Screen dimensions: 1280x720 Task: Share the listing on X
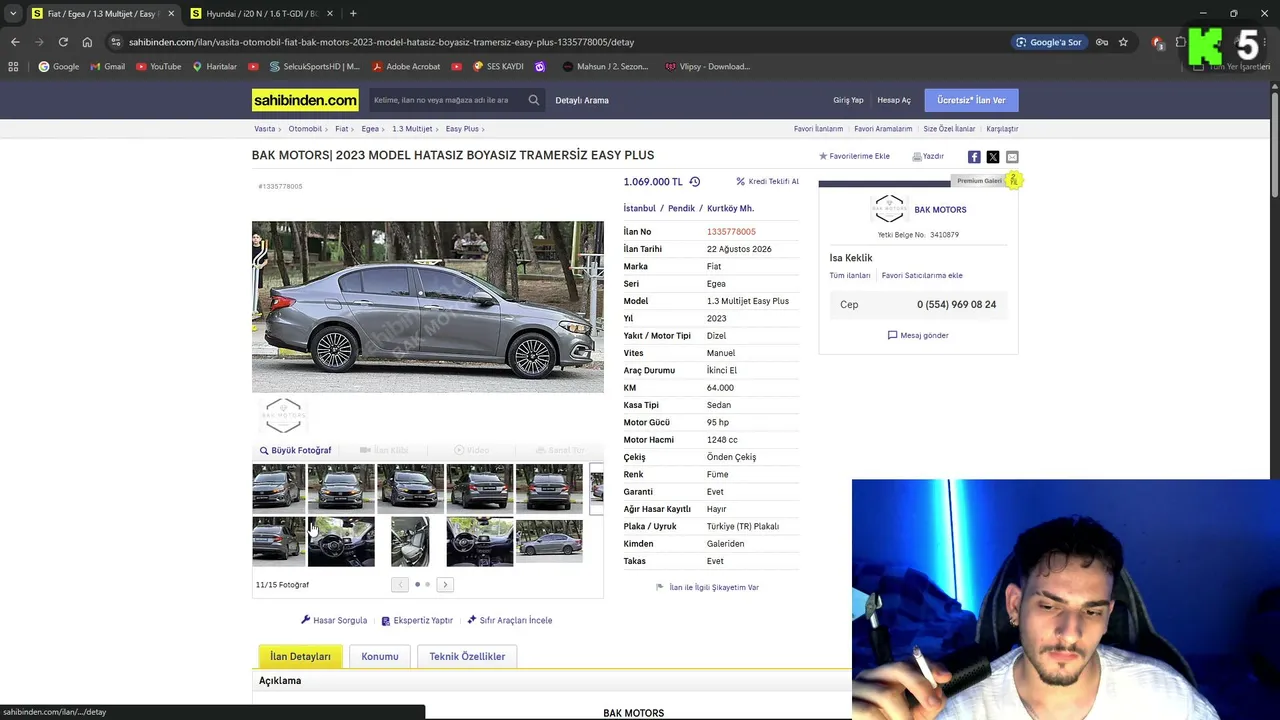point(993,157)
